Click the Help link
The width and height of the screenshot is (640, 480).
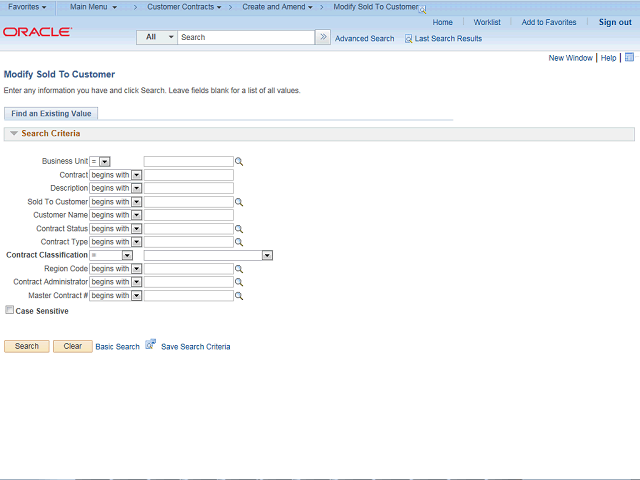click(x=608, y=58)
